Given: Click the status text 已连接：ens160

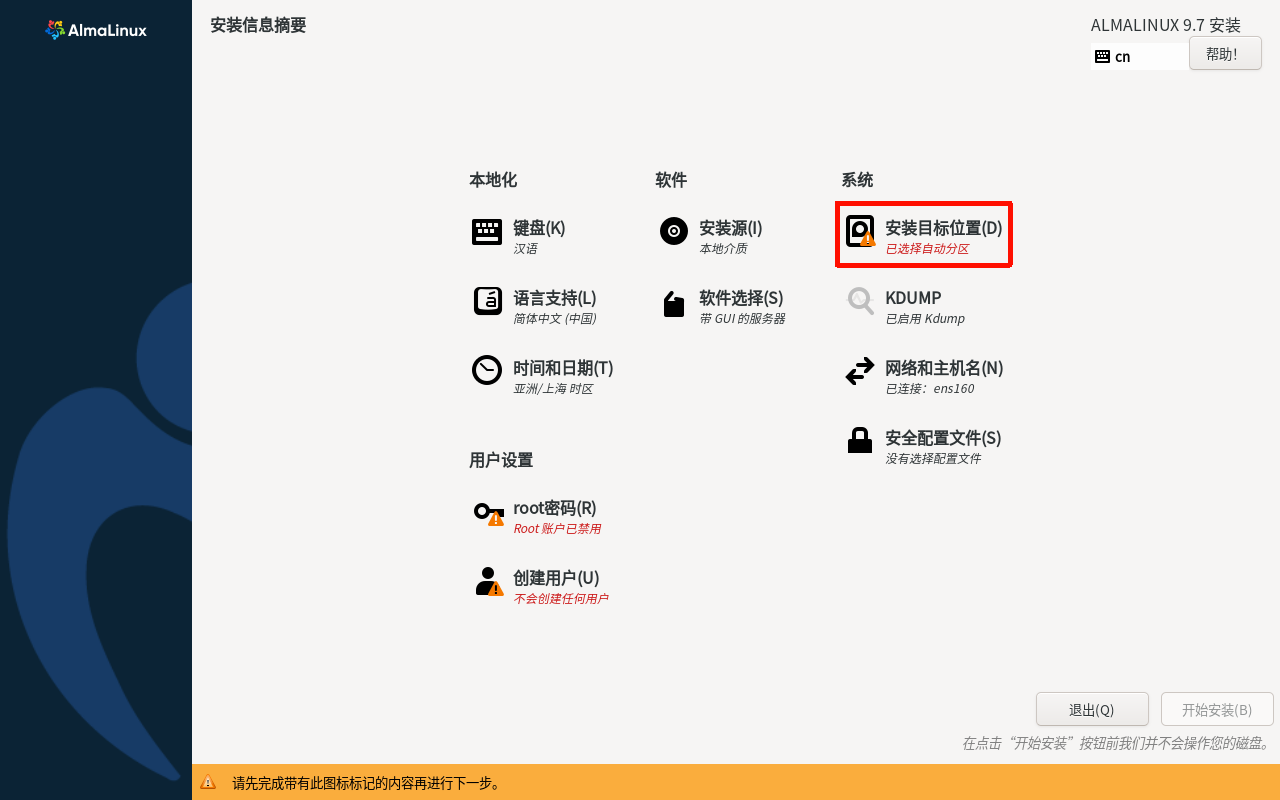Looking at the screenshot, I should (929, 389).
